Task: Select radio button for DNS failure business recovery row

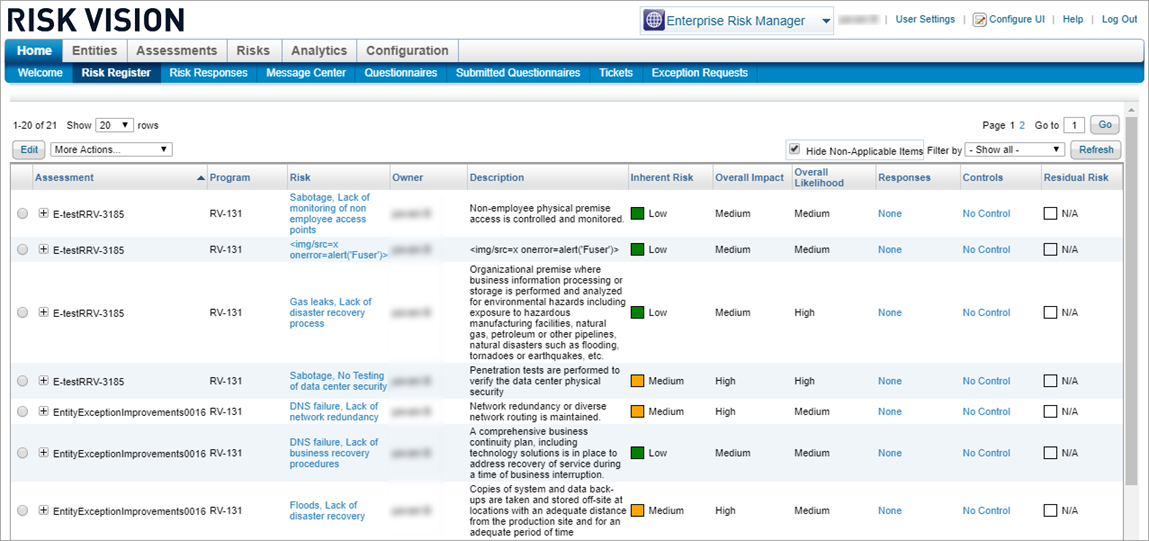Action: [23, 453]
